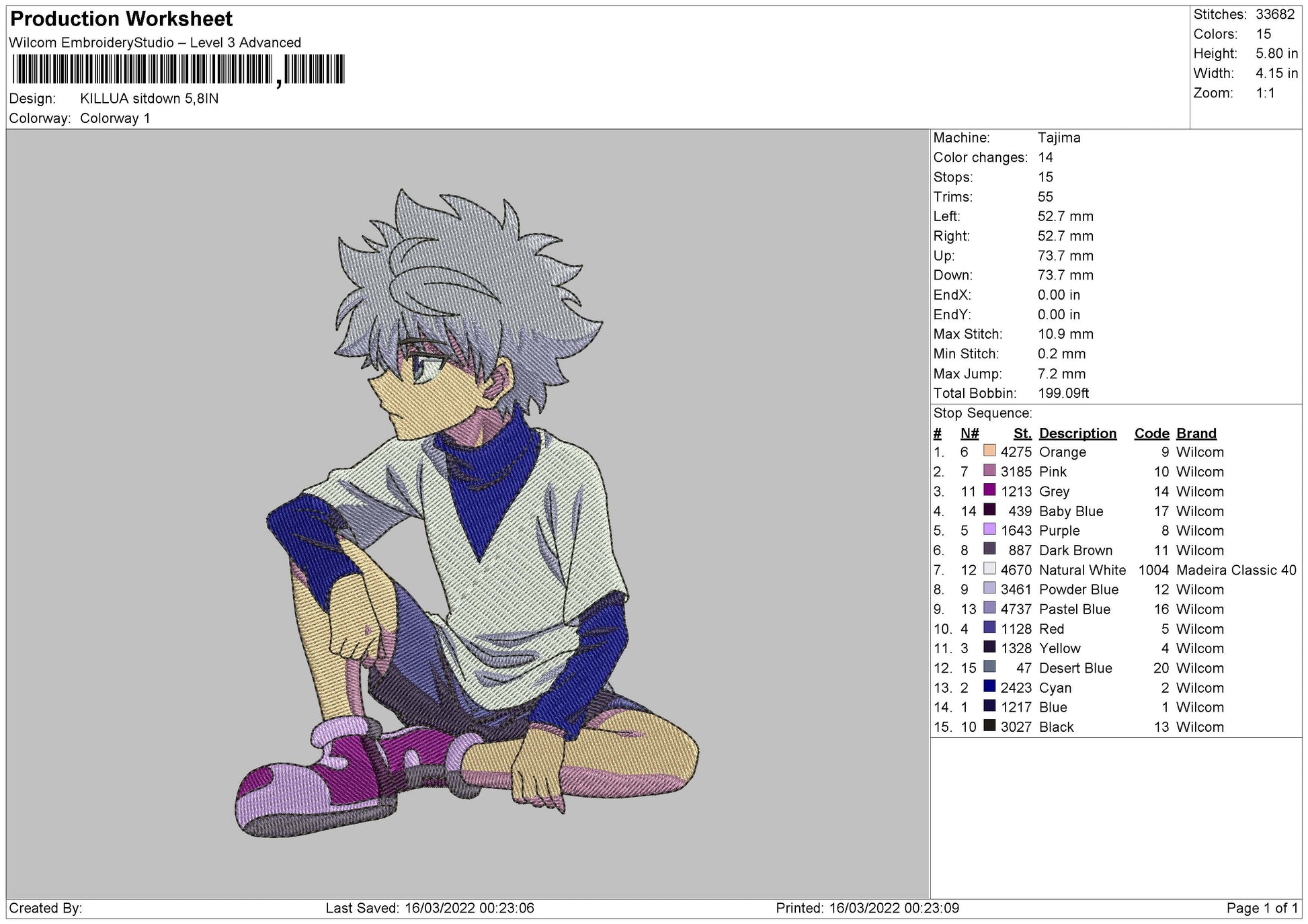This screenshot has height=924, width=1308.
Task: Click the Grey stop magenta swatch
Action: pos(989,490)
